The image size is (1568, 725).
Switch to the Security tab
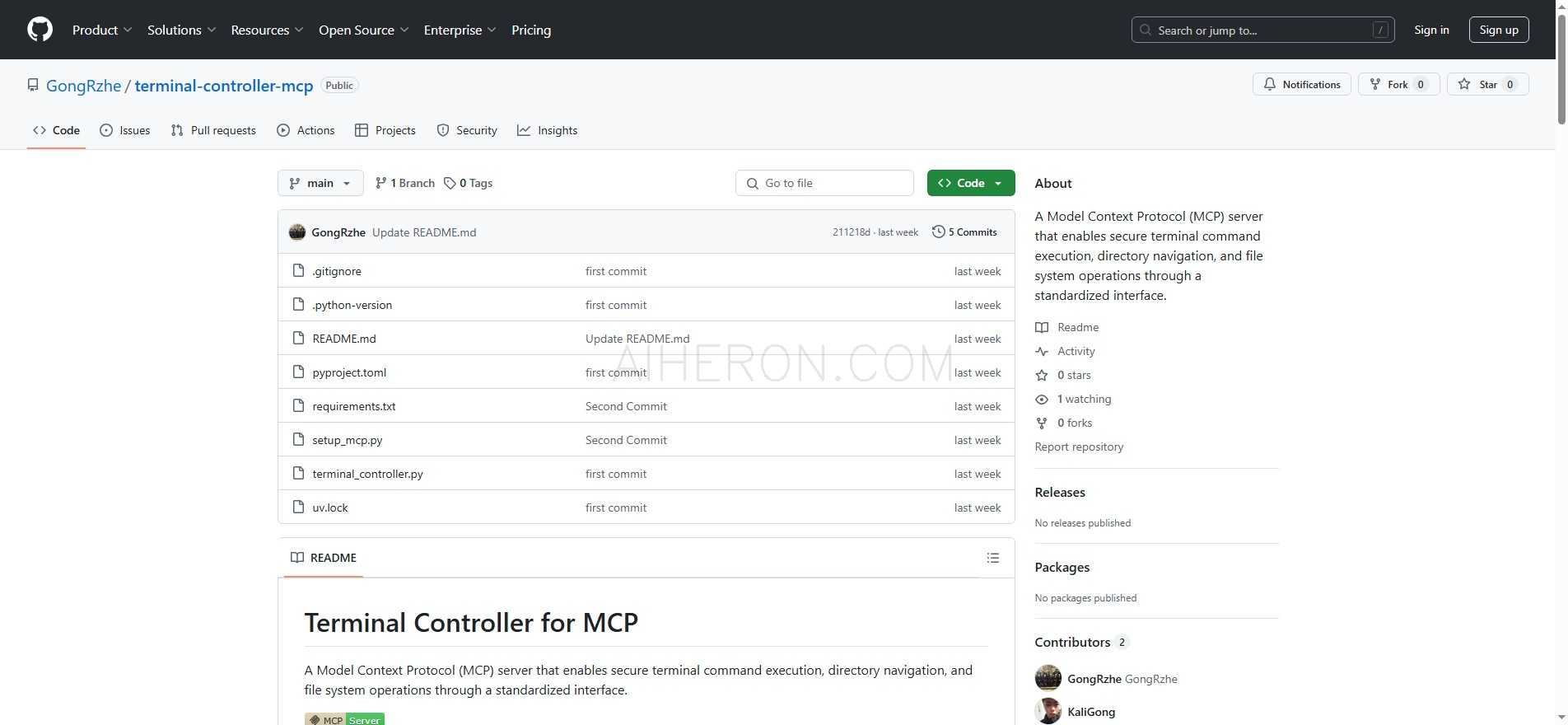coord(467,130)
